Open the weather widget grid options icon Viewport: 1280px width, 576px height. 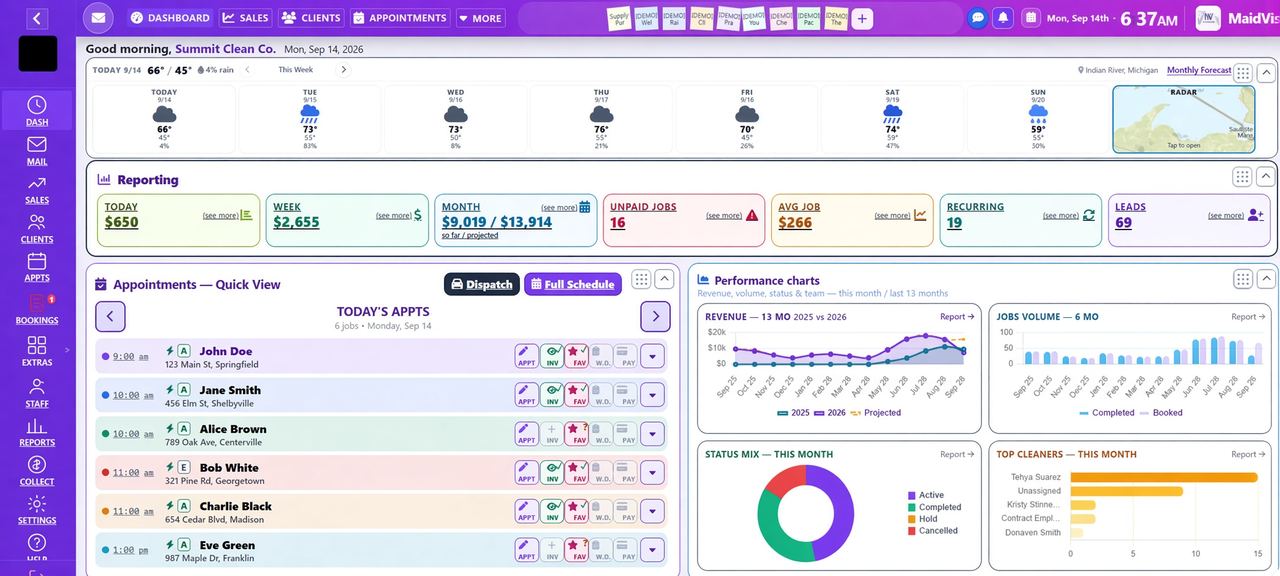coord(1242,72)
